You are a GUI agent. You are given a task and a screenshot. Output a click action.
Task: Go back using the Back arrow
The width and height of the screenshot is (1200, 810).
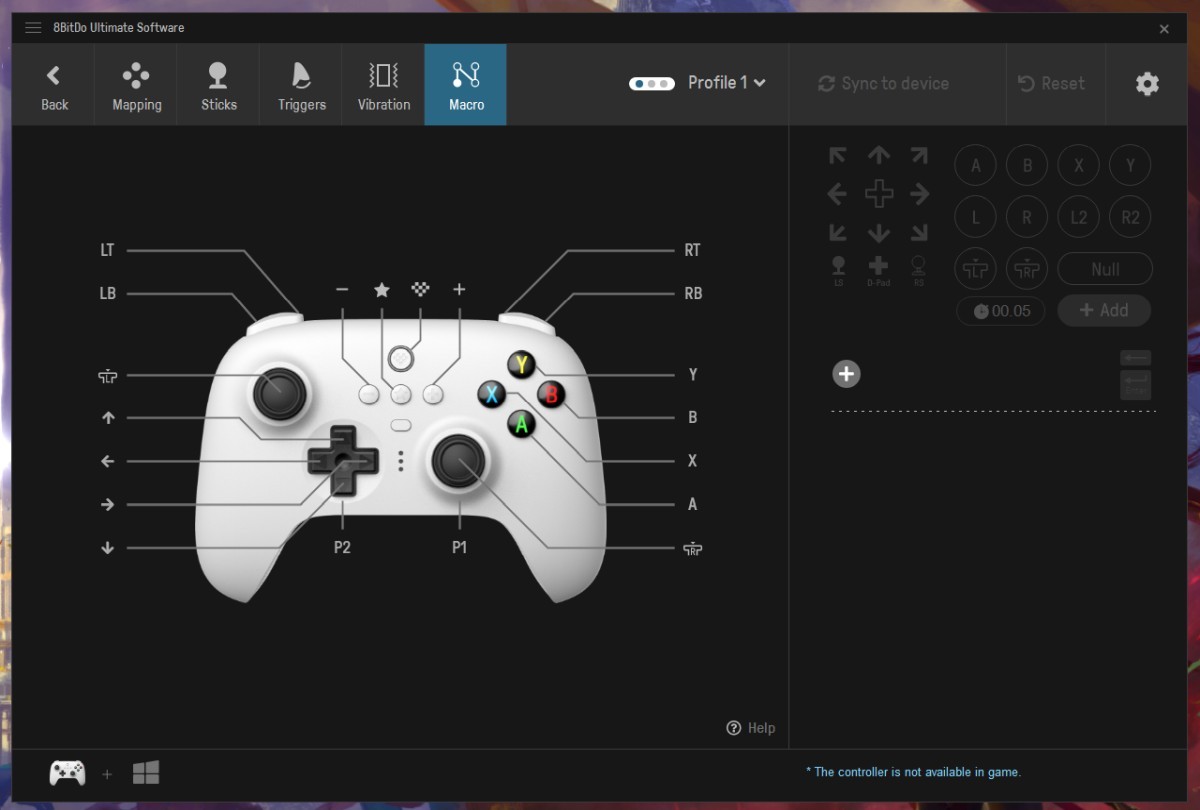click(x=54, y=85)
